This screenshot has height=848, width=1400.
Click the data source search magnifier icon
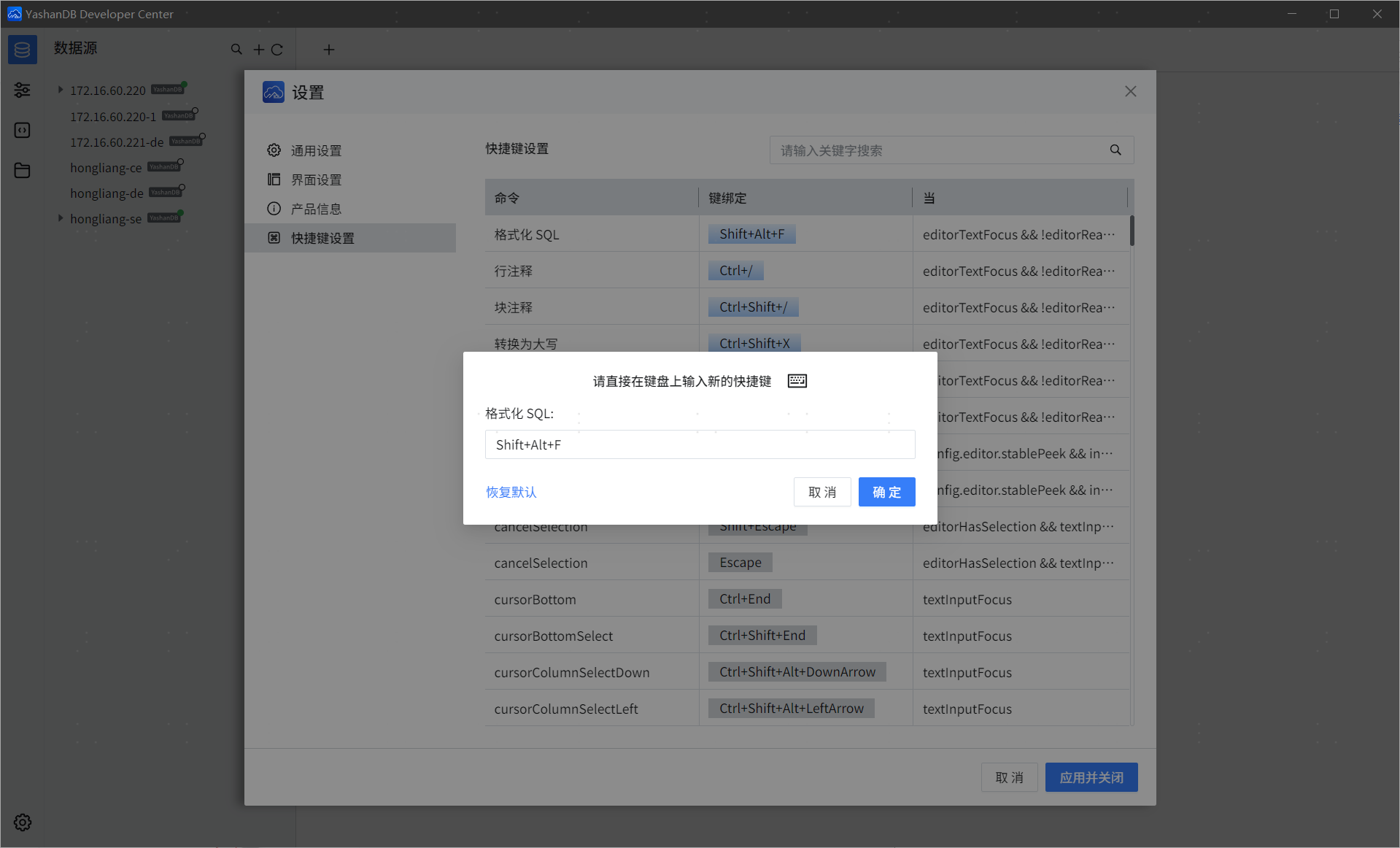point(236,49)
